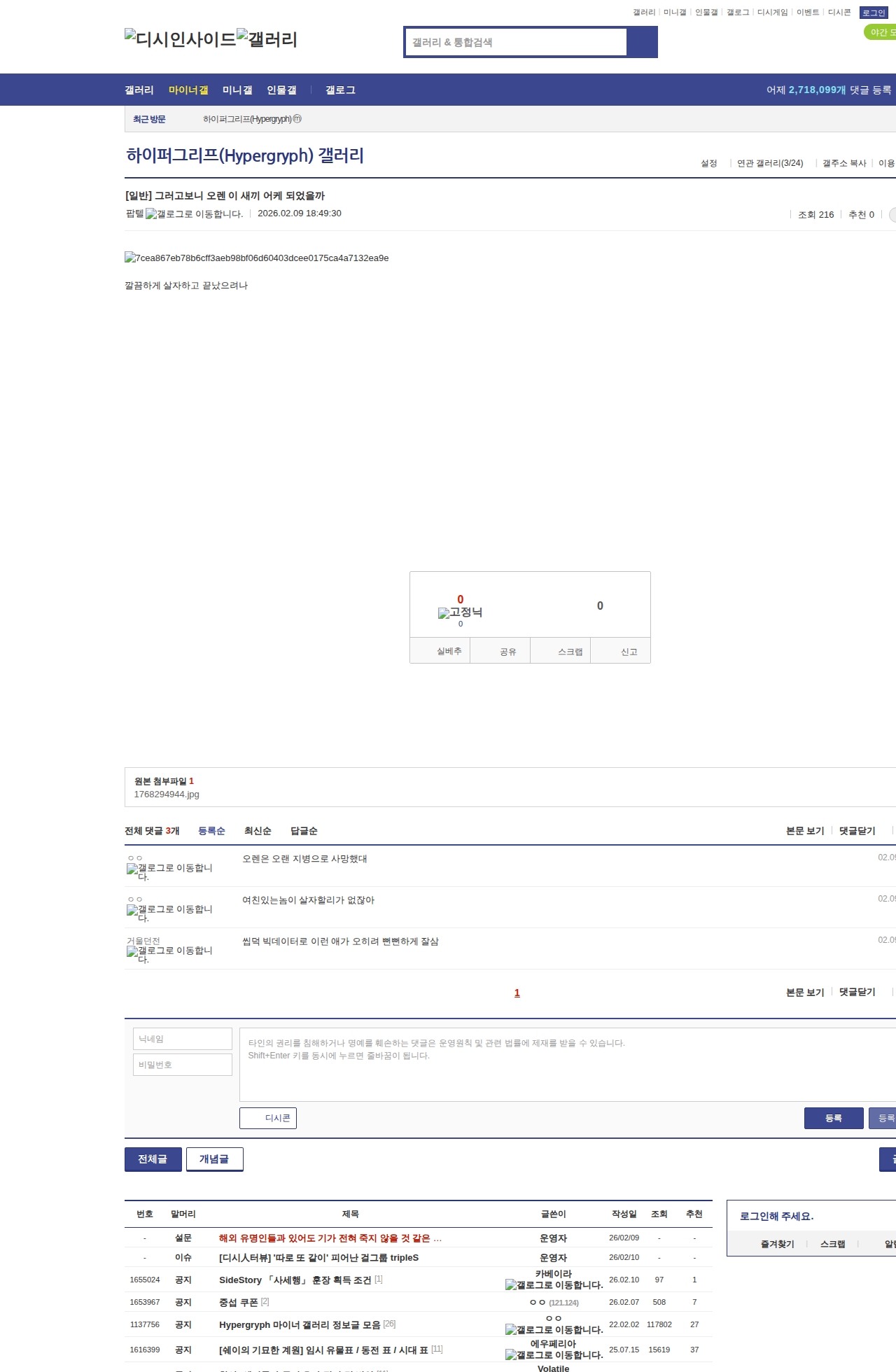The width and height of the screenshot is (896, 1372).
Task: Click the author name 팝텔
Action: [x=134, y=213]
